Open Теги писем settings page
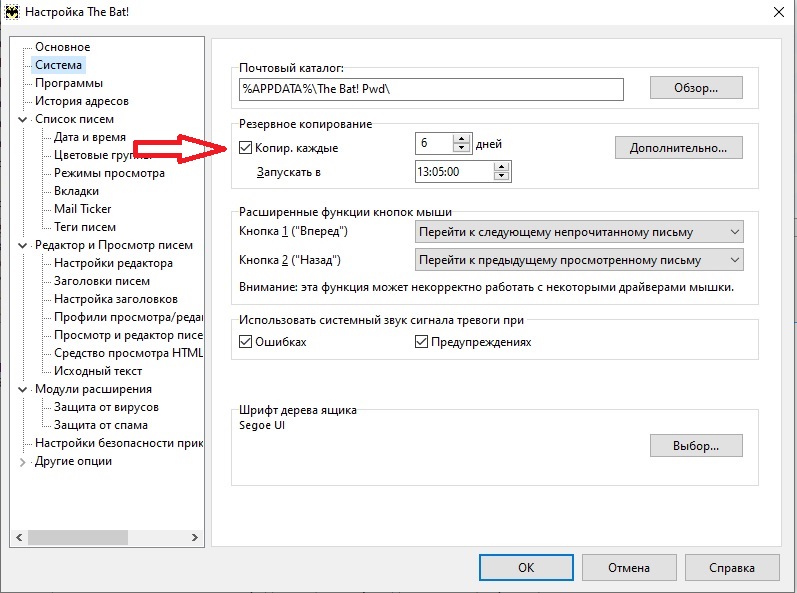 (85, 227)
